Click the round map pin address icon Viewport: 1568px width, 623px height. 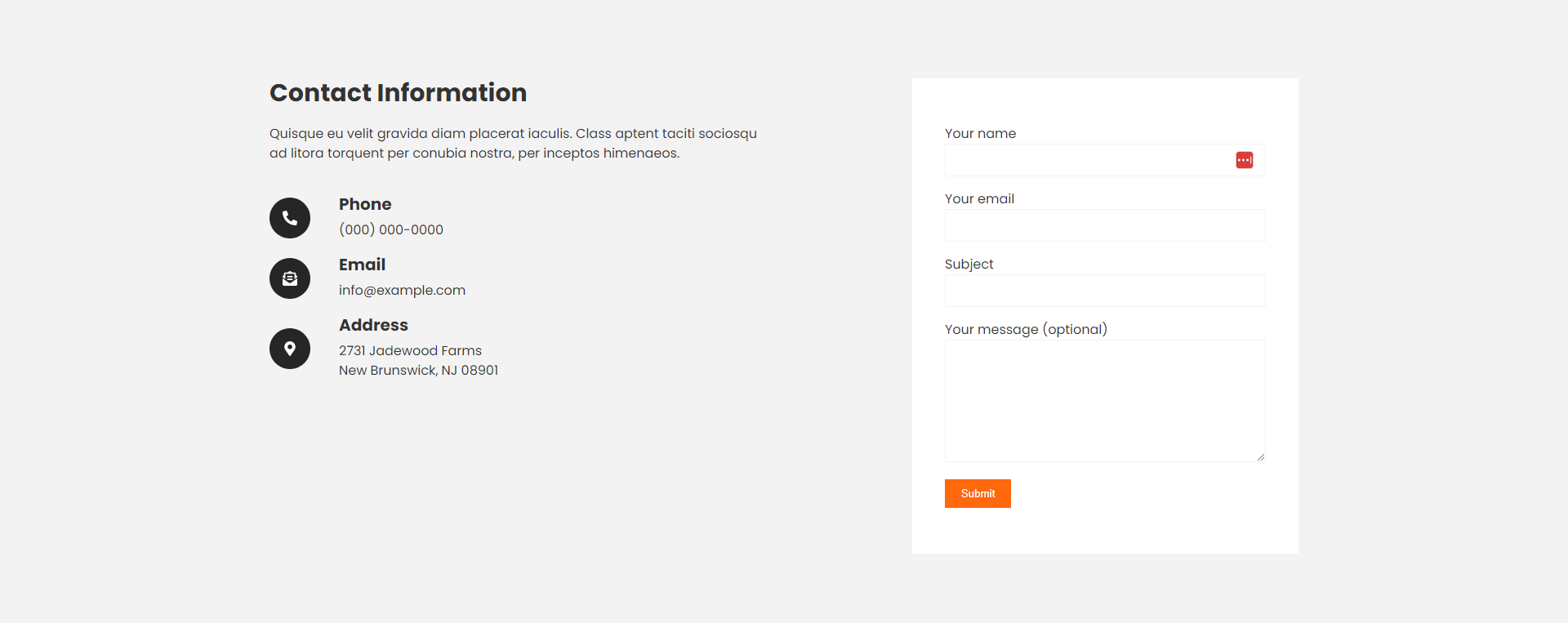pyautogui.click(x=290, y=349)
